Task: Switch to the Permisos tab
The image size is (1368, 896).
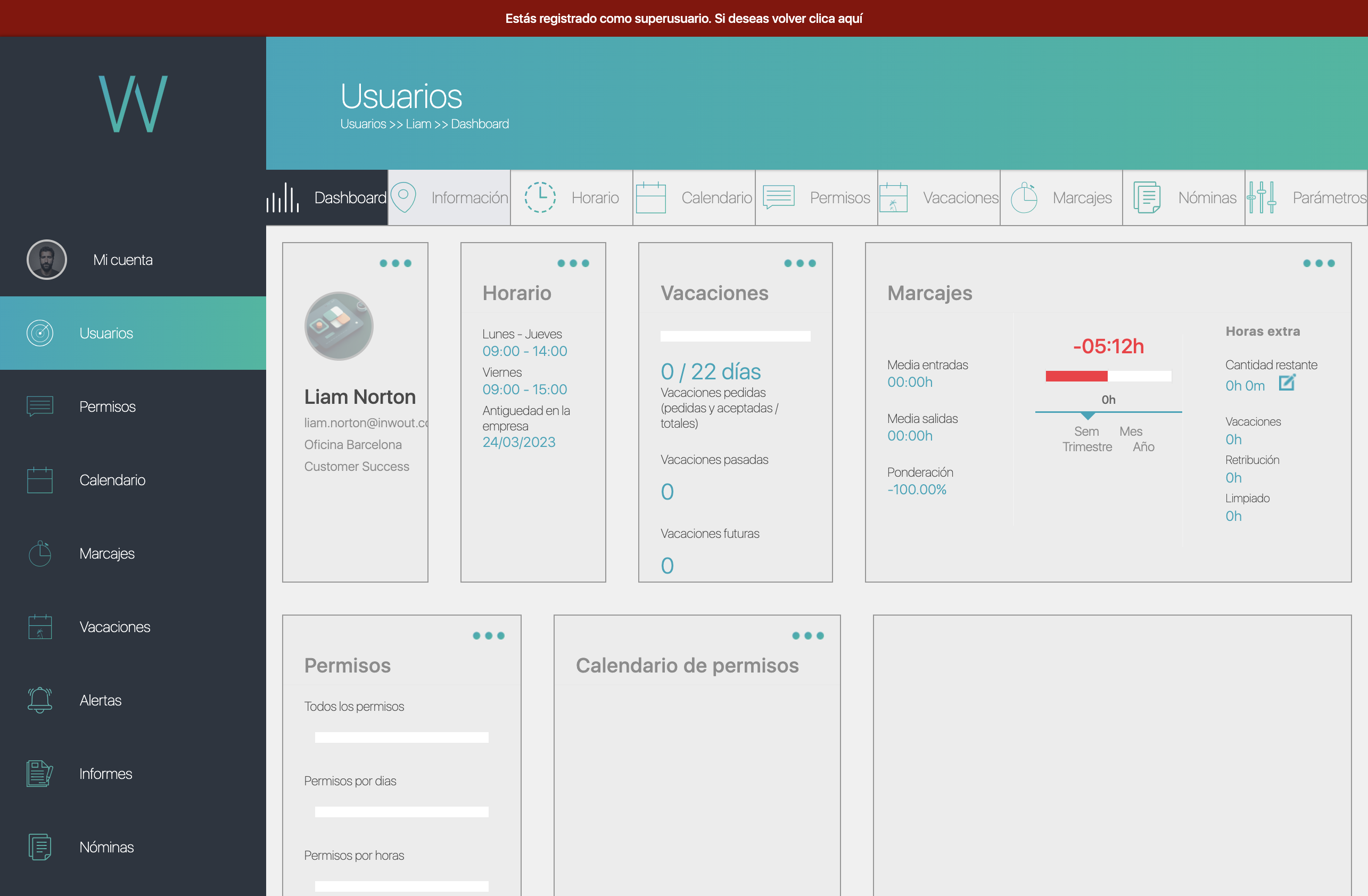Action: 816,197
